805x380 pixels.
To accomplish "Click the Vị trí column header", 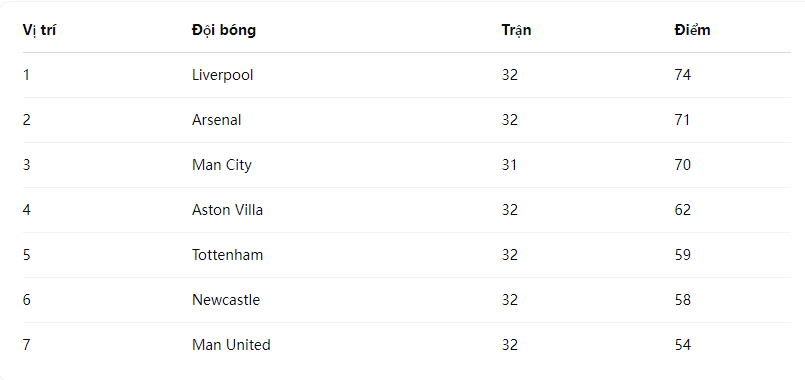I will click(x=40, y=30).
